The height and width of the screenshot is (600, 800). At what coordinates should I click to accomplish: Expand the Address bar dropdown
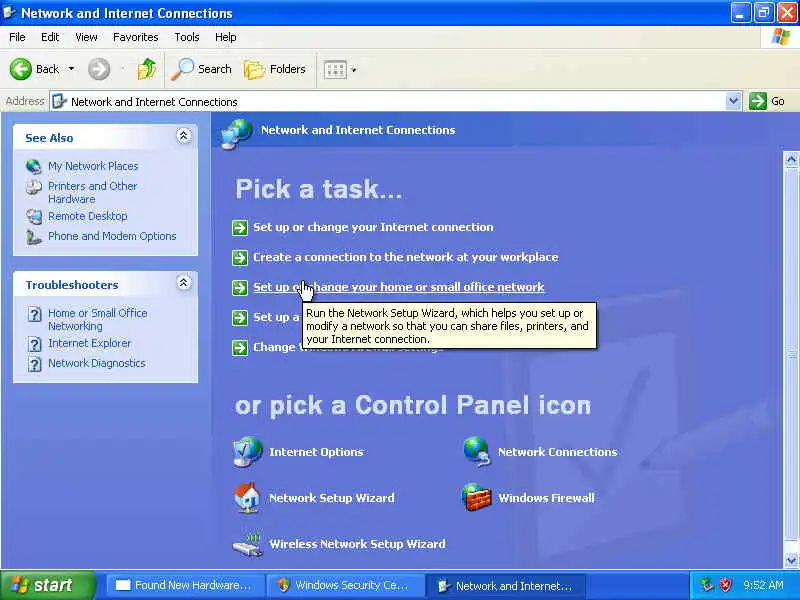[733, 101]
